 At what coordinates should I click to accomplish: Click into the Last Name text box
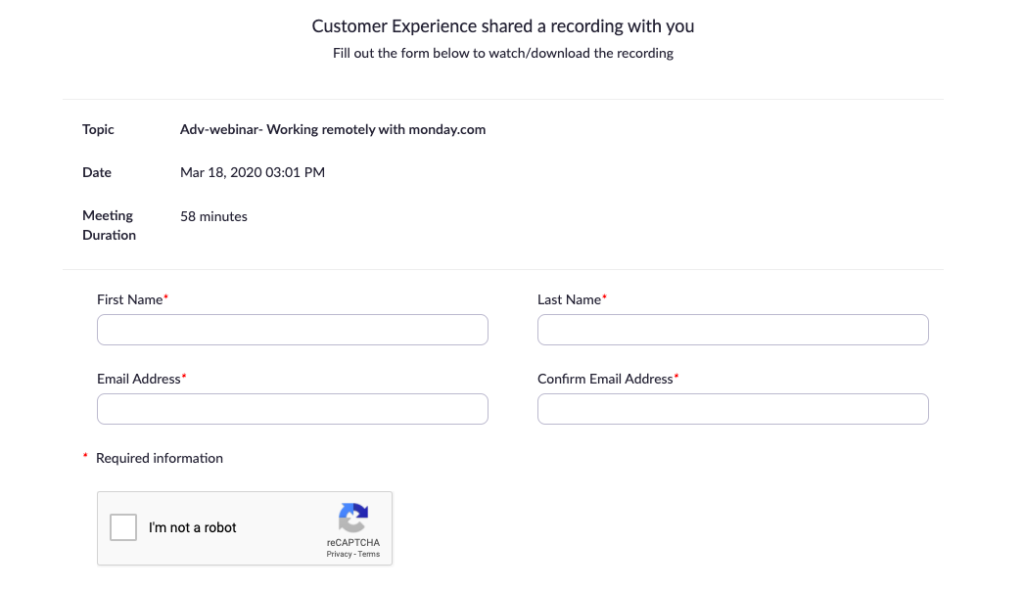click(732, 330)
